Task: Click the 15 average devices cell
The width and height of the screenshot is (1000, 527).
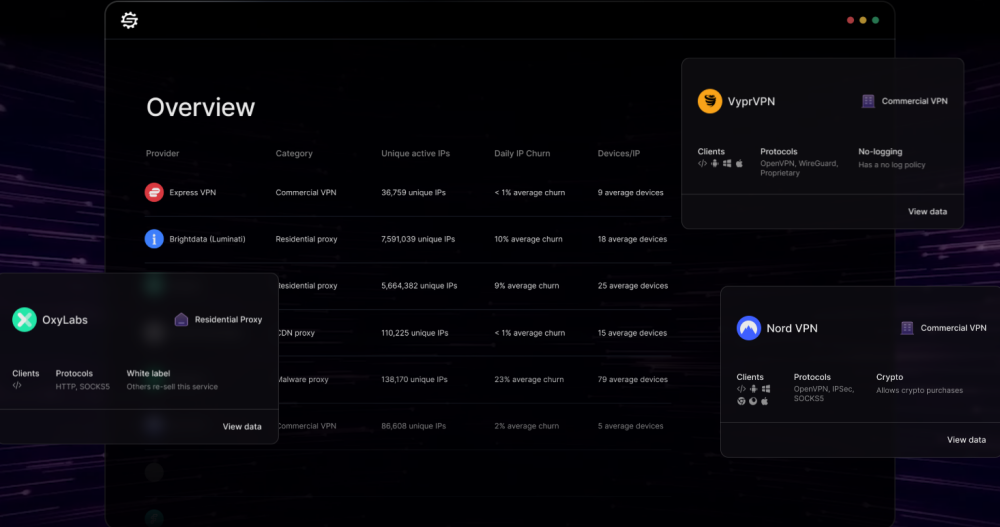Action: click(632, 333)
